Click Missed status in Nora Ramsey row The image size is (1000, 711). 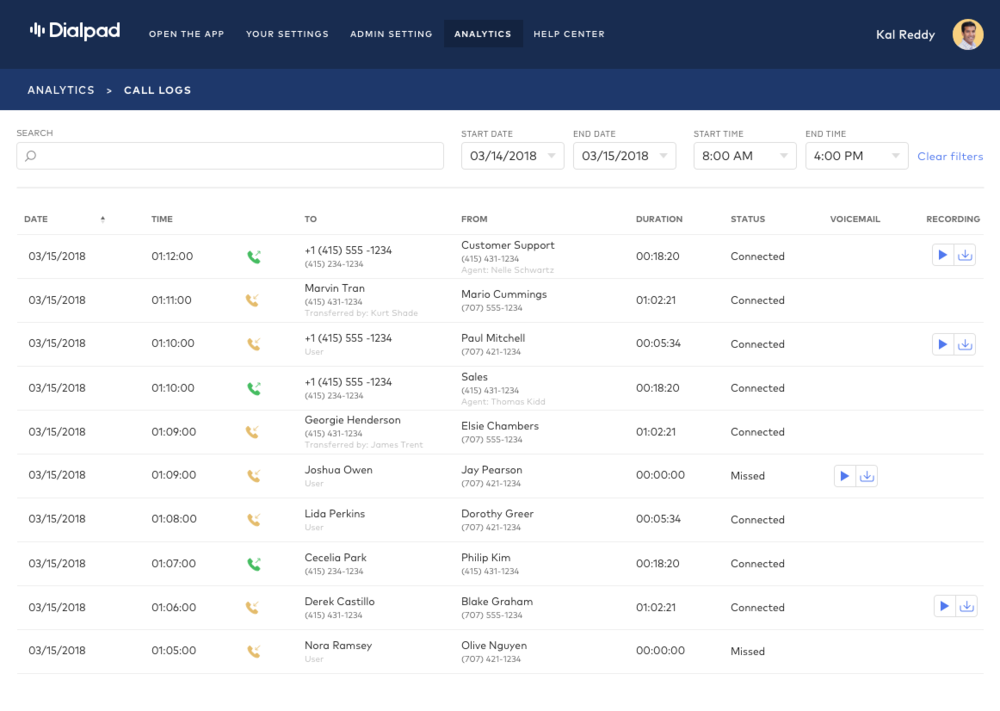747,651
